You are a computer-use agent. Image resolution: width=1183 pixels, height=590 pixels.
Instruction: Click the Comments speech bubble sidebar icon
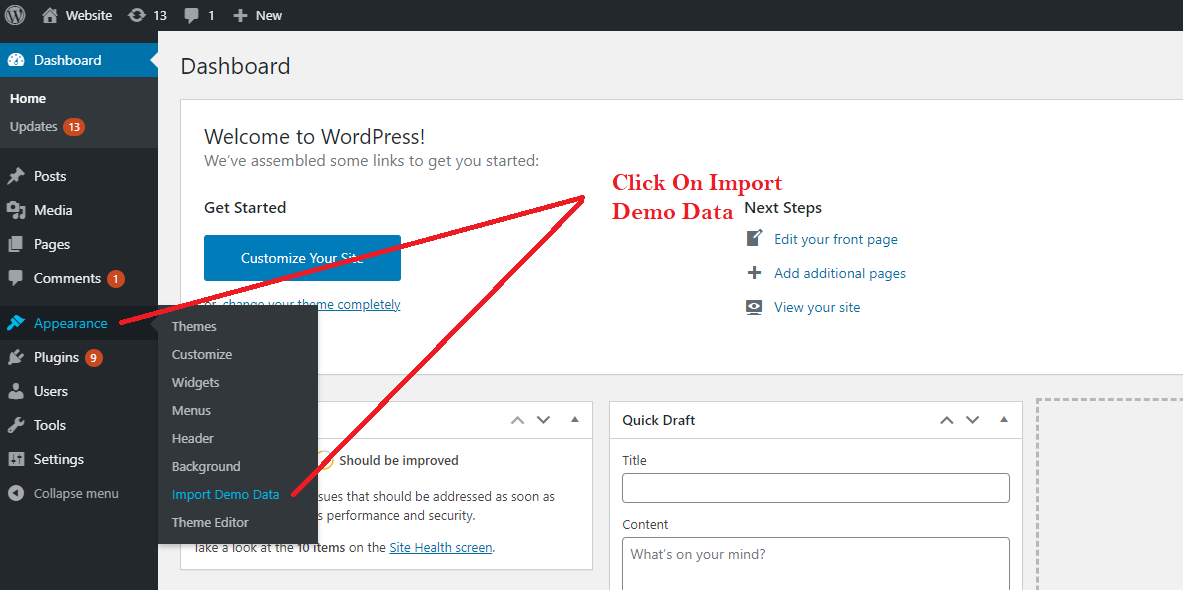click(x=16, y=278)
